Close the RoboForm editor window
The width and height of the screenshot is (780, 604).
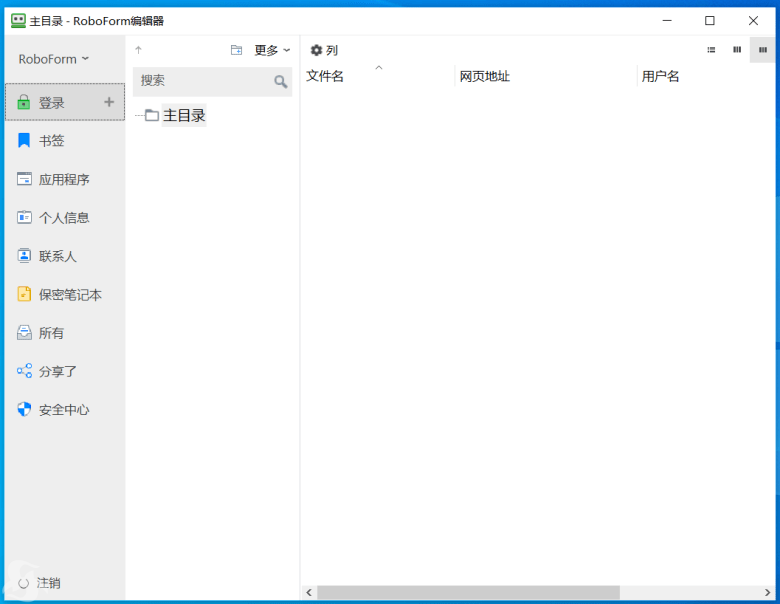tap(753, 20)
